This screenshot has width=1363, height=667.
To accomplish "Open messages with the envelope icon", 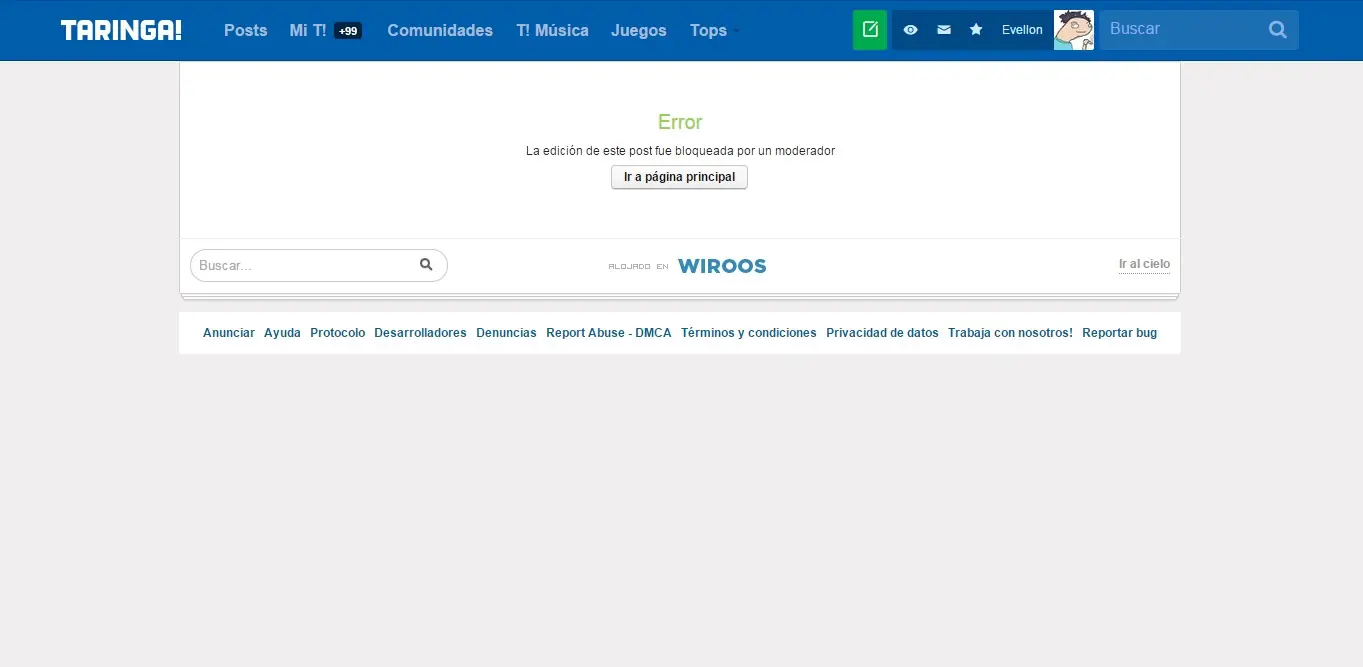I will (x=943, y=30).
